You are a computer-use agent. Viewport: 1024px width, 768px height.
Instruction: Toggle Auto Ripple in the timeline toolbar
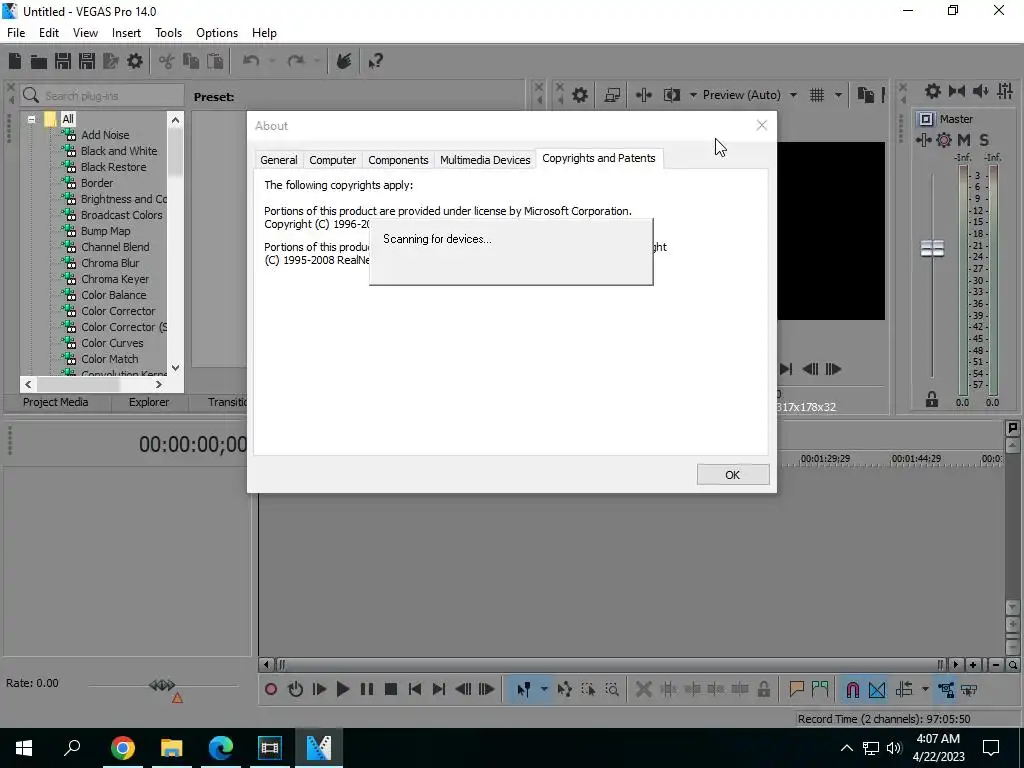(x=904, y=689)
